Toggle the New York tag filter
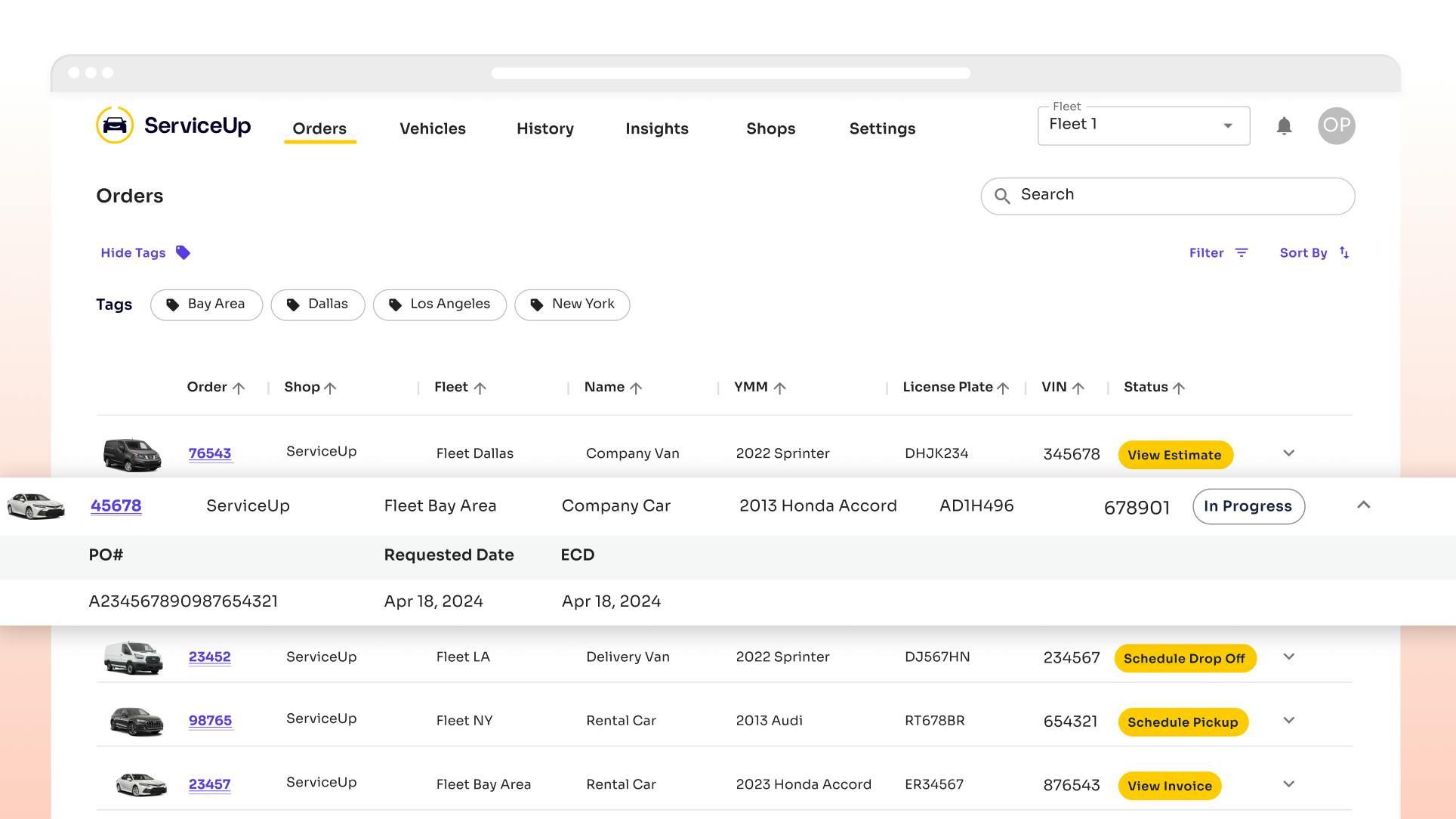 point(572,304)
